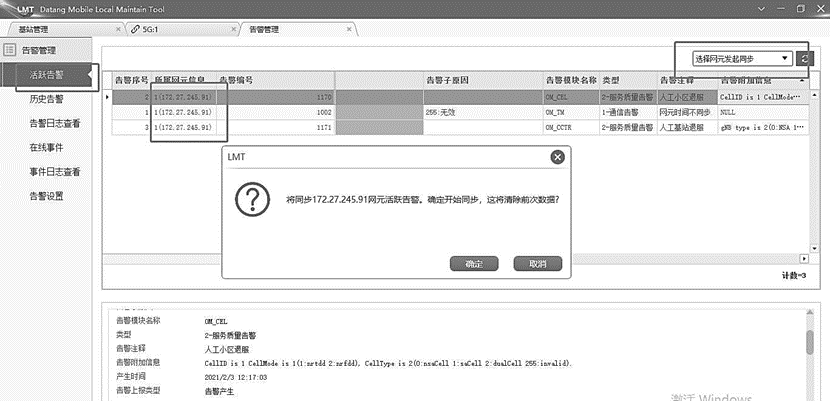Click the 1-通信告警 type cell

(628, 113)
